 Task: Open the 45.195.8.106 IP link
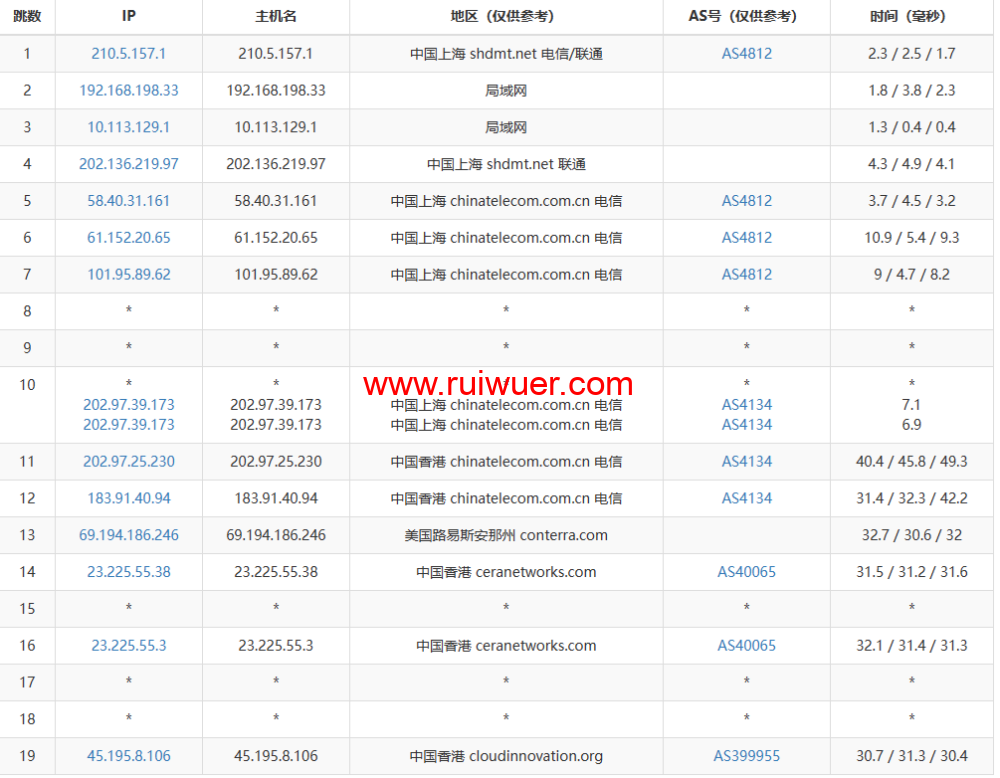click(128, 756)
